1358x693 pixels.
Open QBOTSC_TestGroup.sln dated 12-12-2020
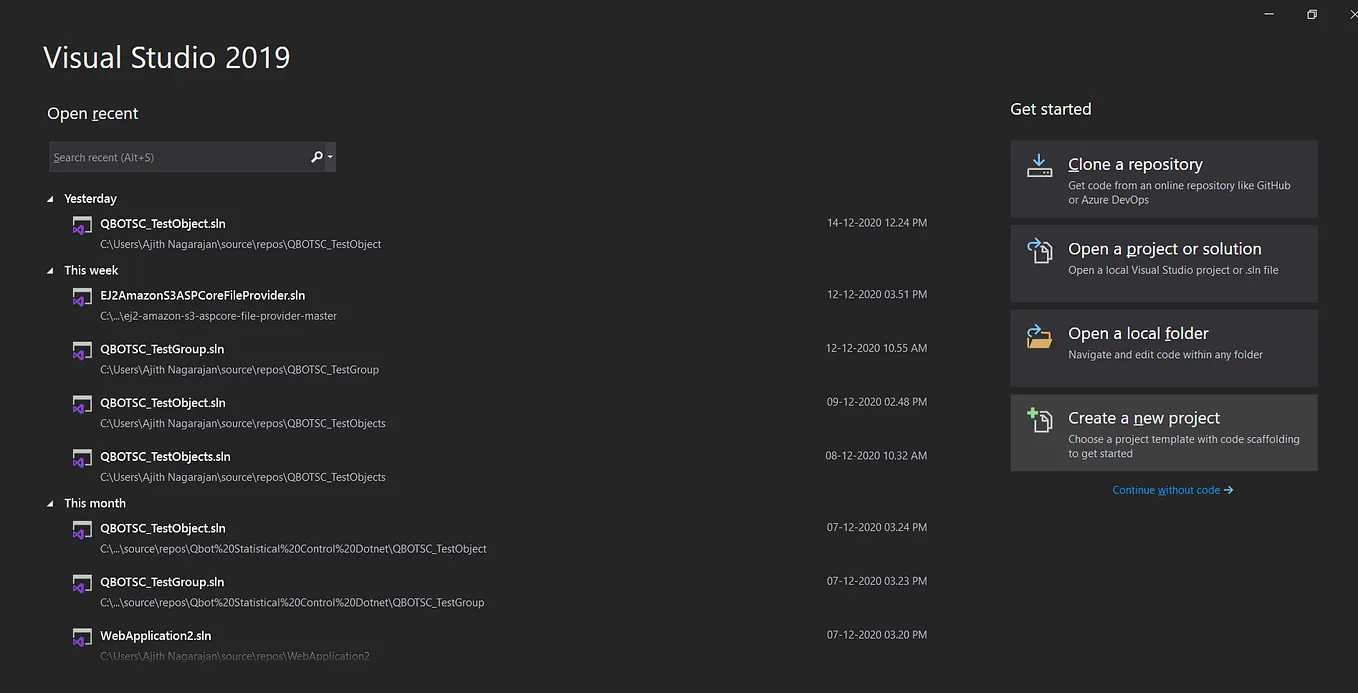[162, 349]
